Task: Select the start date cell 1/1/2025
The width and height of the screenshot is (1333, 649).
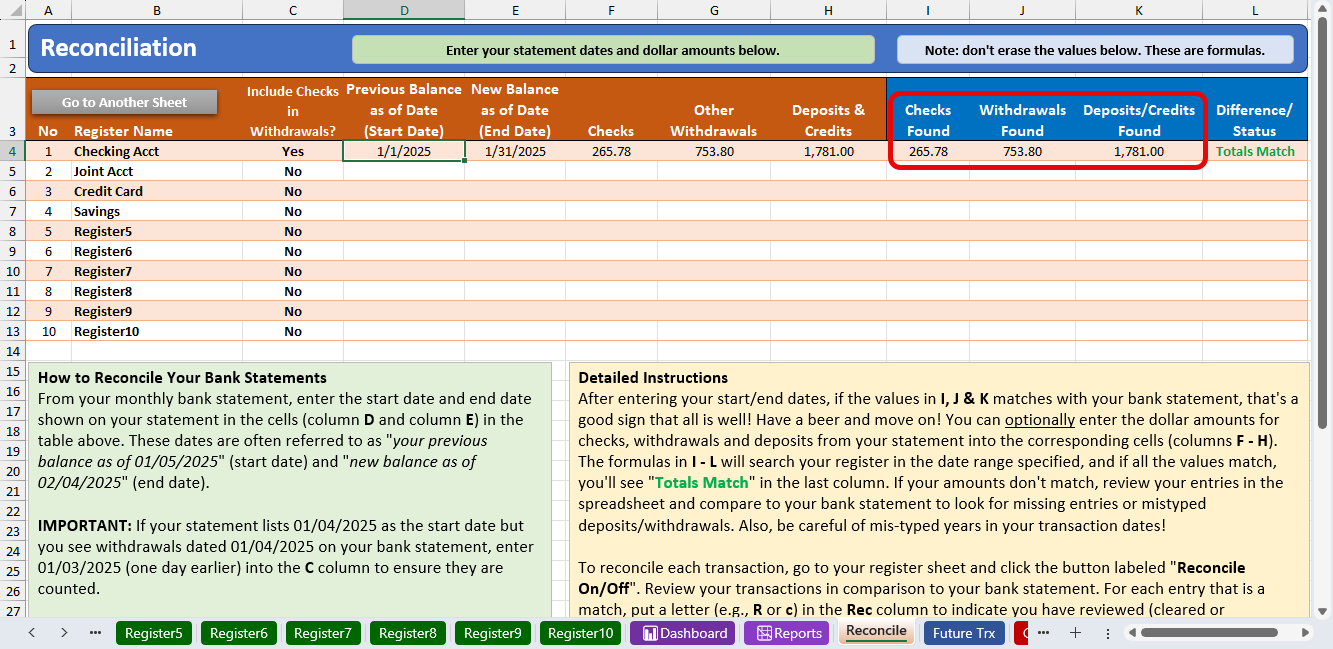Action: (x=404, y=151)
